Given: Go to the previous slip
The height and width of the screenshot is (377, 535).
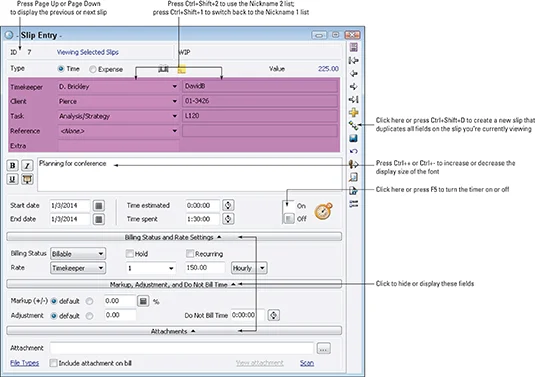Looking at the screenshot, I should (354, 73).
